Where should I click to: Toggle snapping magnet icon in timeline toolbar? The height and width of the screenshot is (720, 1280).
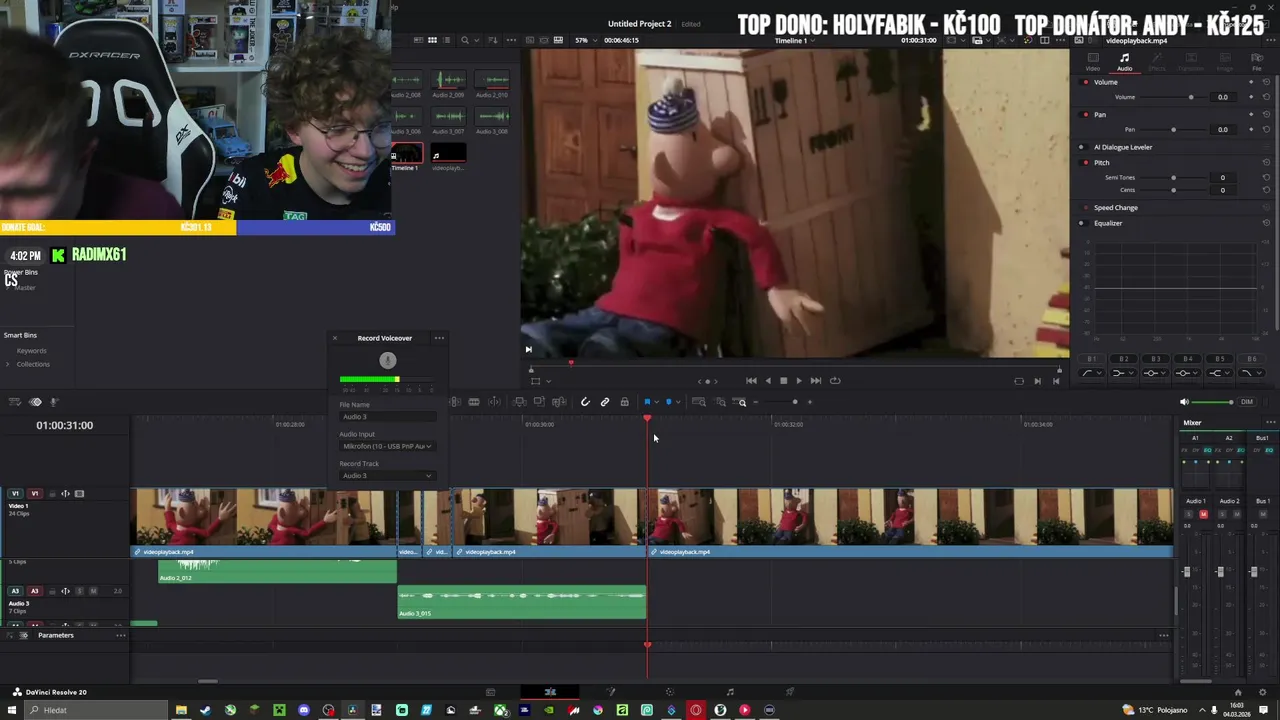585,402
